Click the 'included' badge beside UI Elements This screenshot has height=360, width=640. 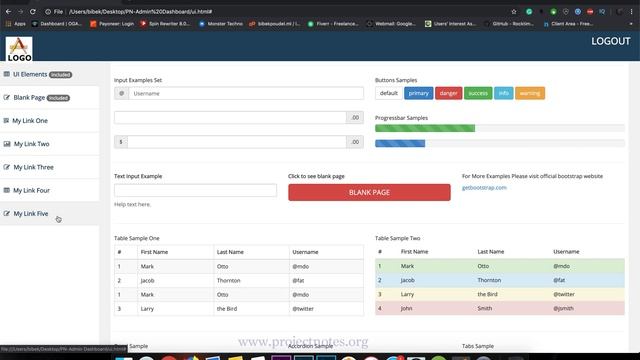click(x=60, y=75)
